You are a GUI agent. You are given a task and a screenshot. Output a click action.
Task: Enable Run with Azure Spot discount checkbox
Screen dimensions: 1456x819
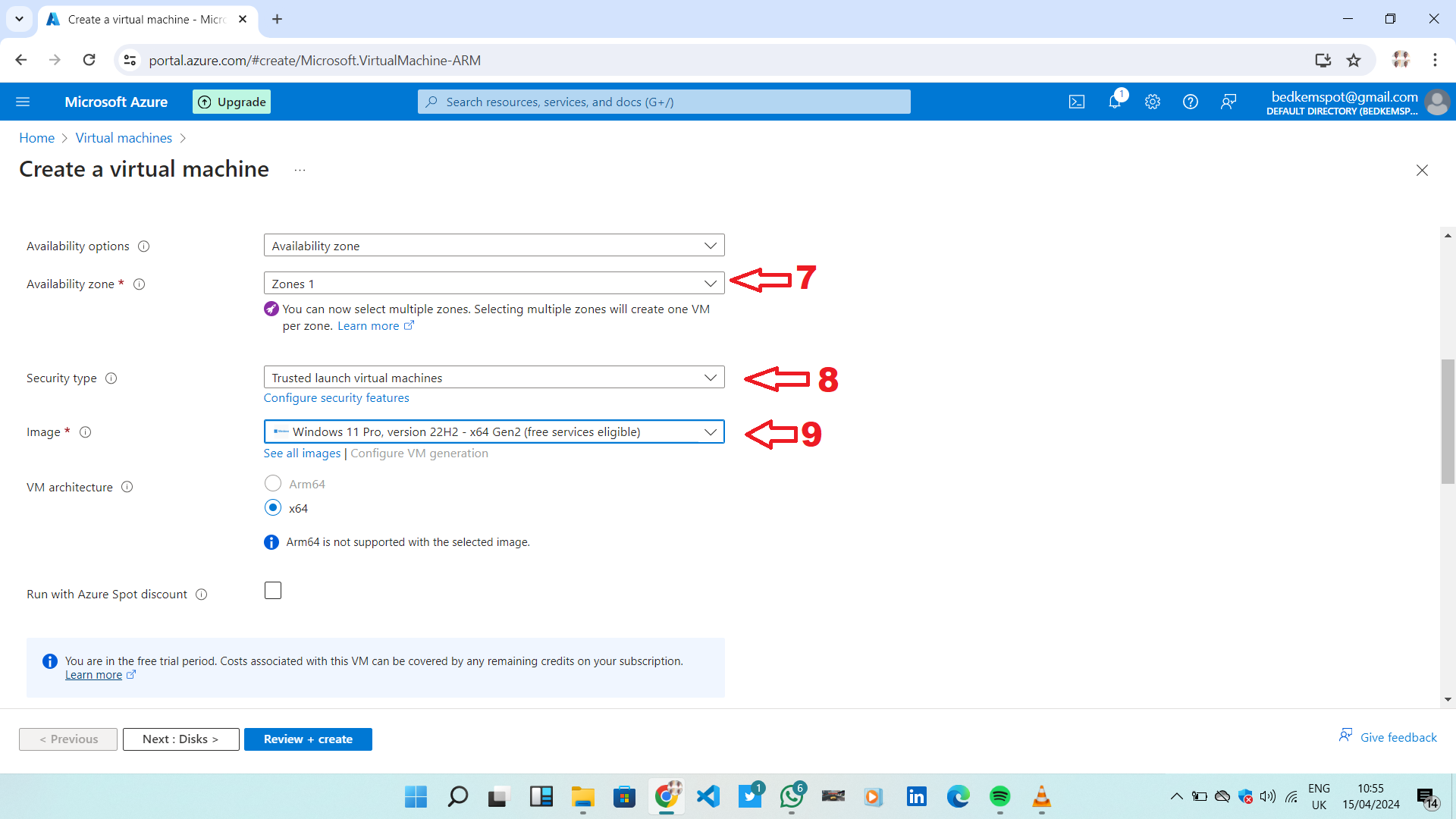coord(273,591)
